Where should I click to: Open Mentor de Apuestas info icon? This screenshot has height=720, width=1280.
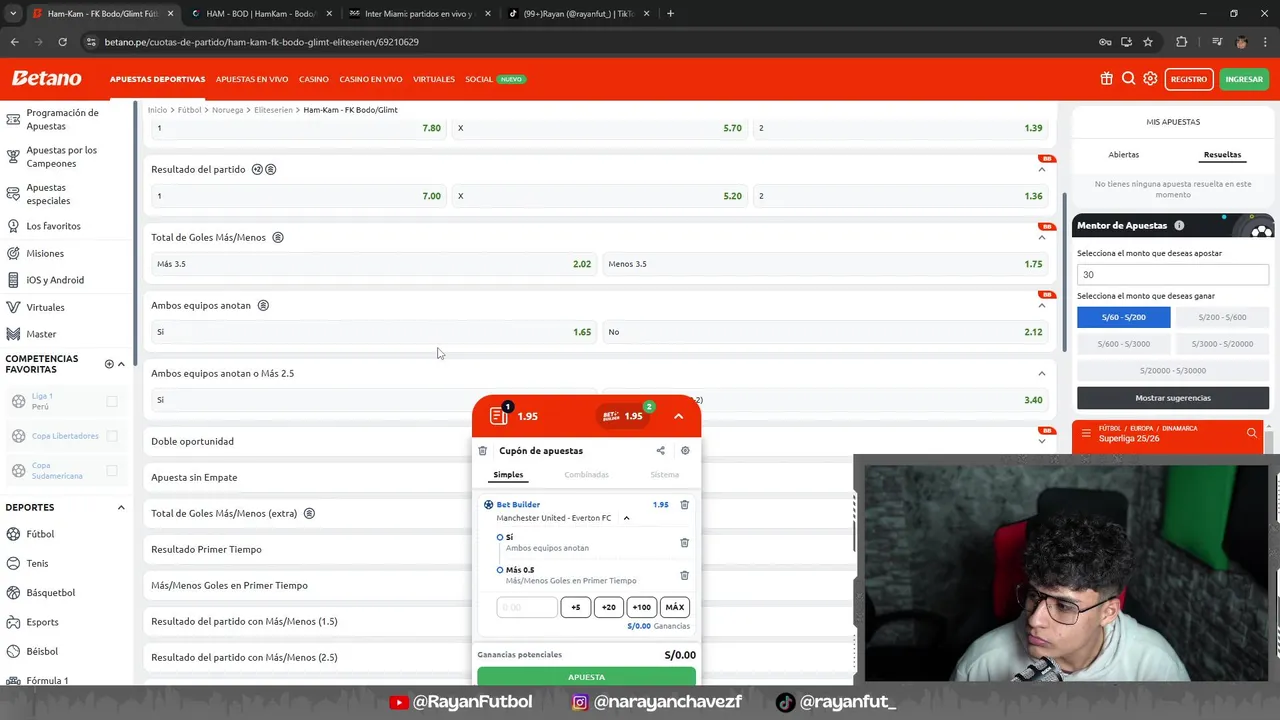click(1179, 226)
